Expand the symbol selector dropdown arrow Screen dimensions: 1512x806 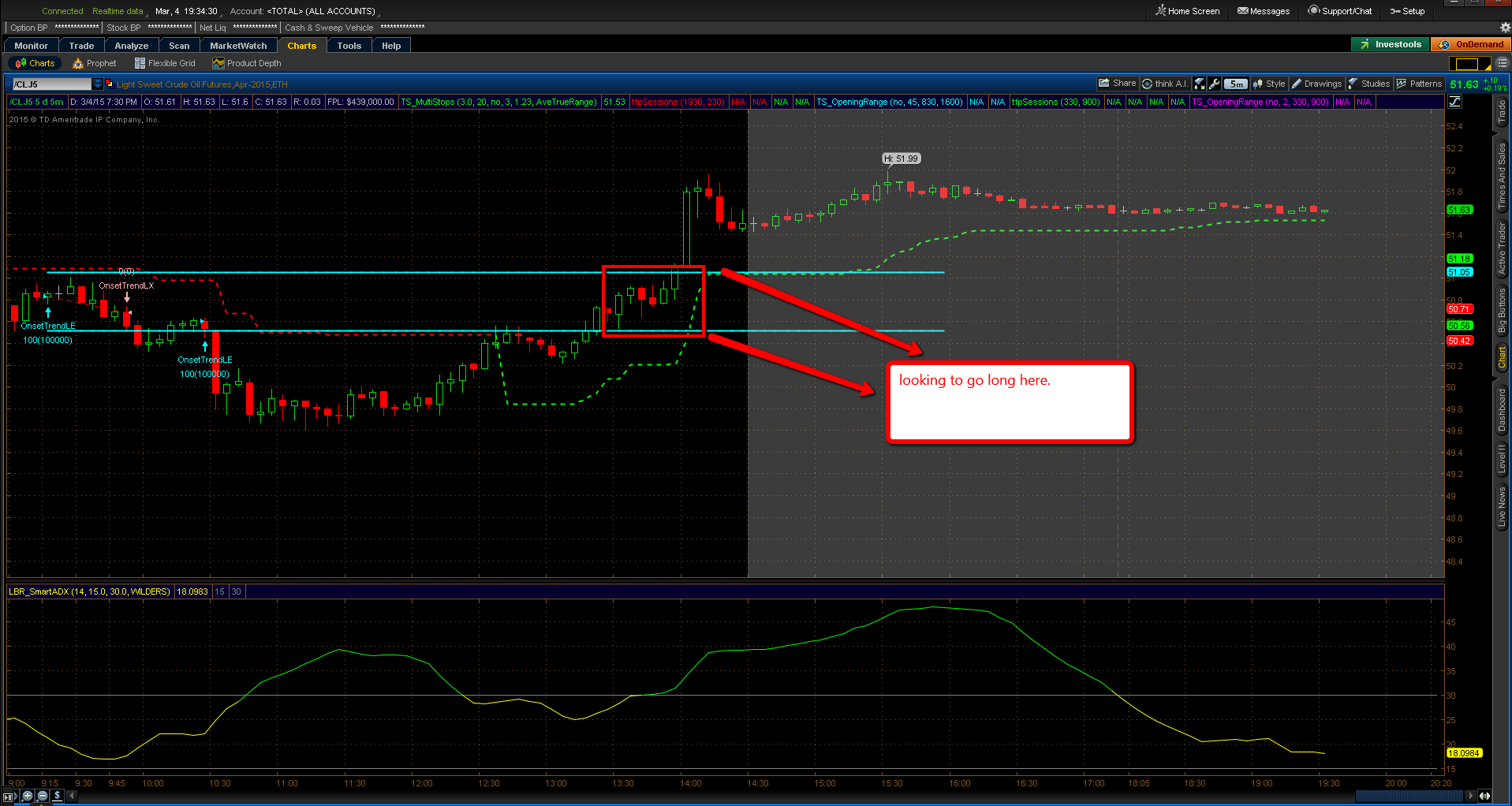[x=98, y=84]
